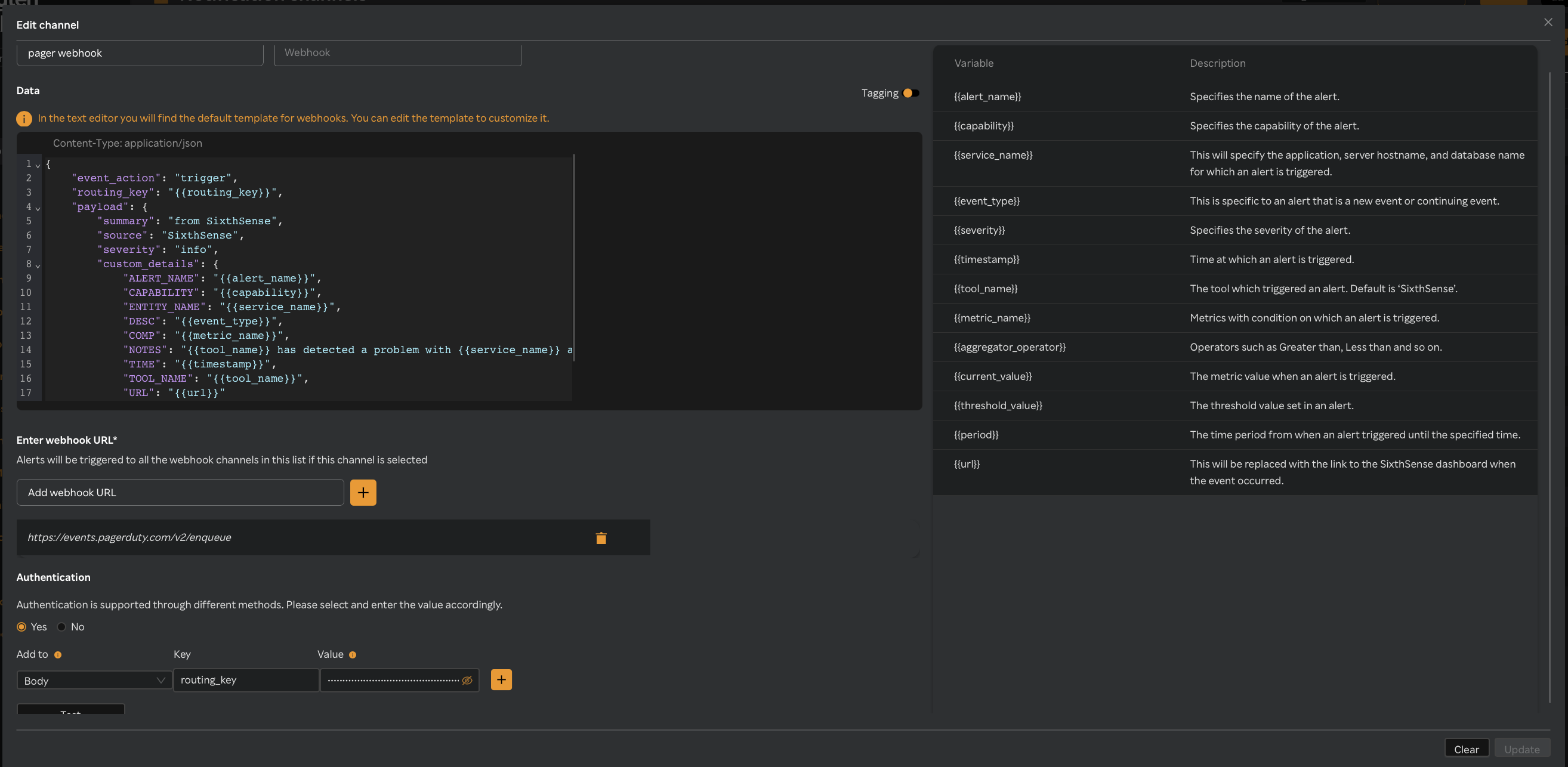The height and width of the screenshot is (767, 1568).
Task: Click the routing_key Key input field
Action: (246, 681)
